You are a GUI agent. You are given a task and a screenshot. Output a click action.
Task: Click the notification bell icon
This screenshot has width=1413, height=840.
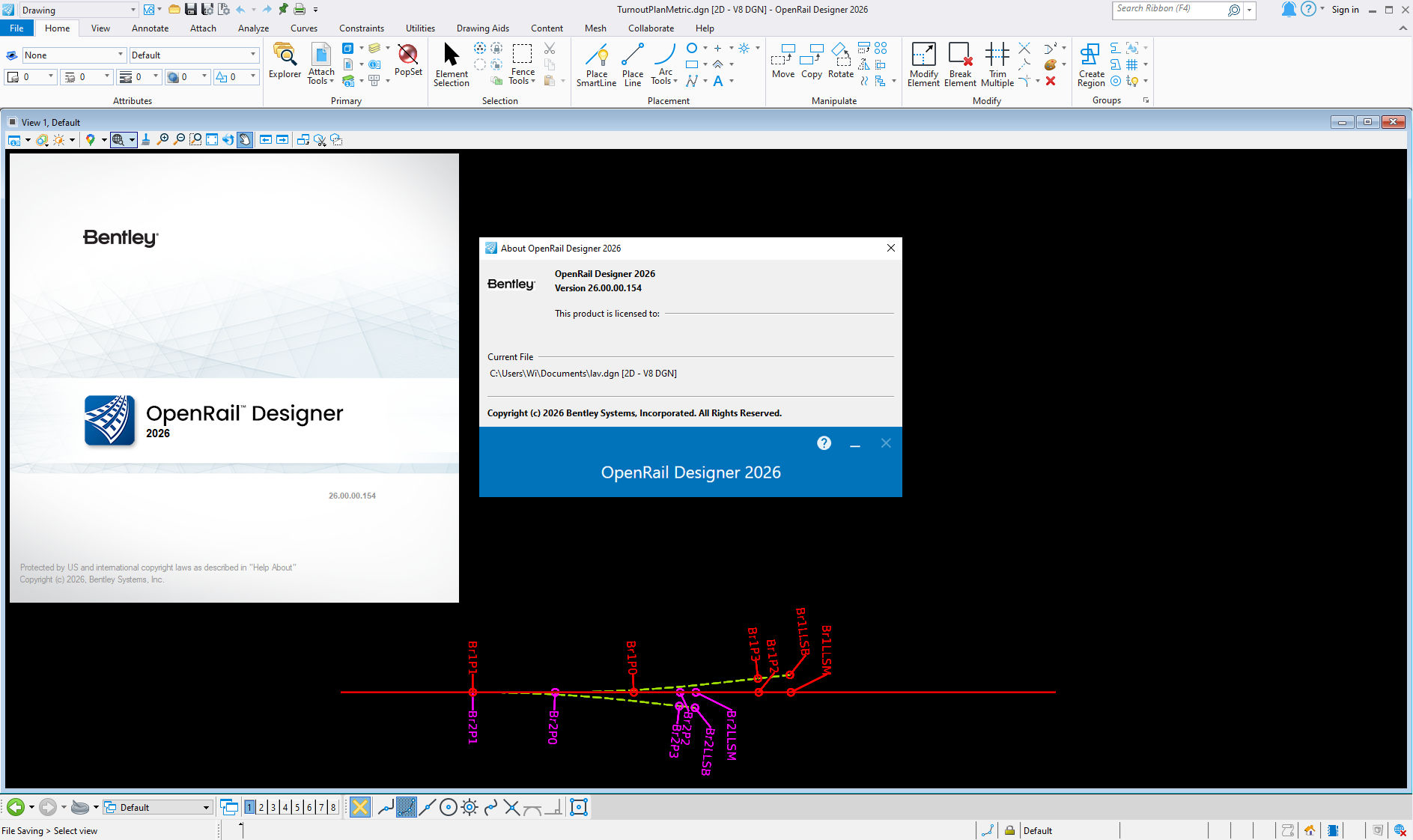coord(1289,9)
